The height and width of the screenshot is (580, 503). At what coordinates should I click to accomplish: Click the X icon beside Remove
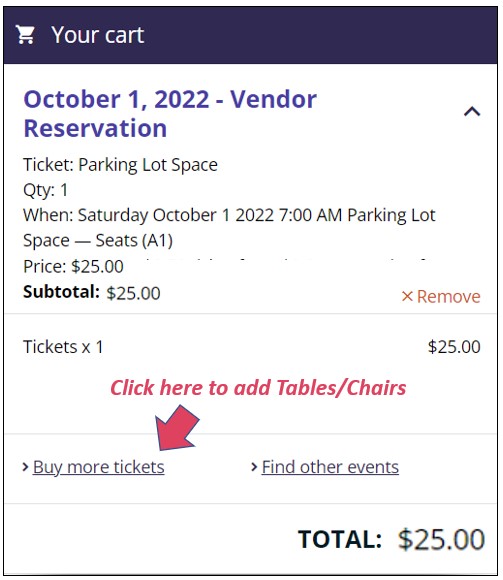[x=407, y=296]
